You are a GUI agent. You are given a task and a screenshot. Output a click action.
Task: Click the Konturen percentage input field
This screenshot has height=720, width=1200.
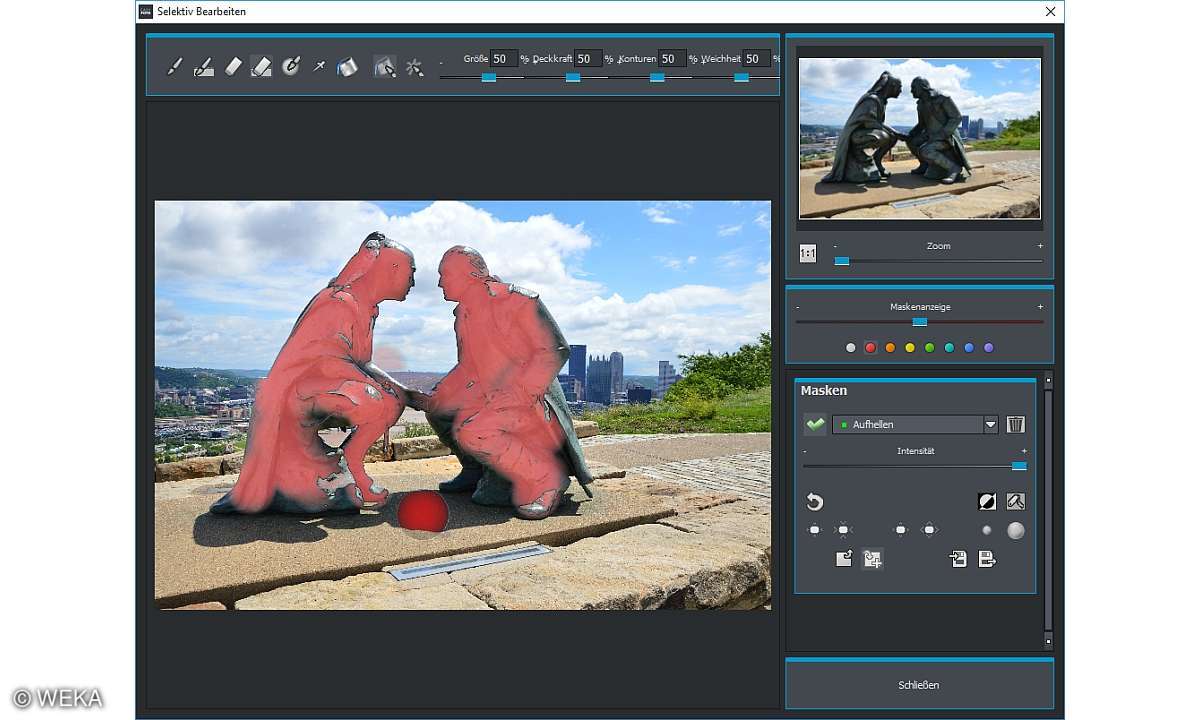coord(672,59)
